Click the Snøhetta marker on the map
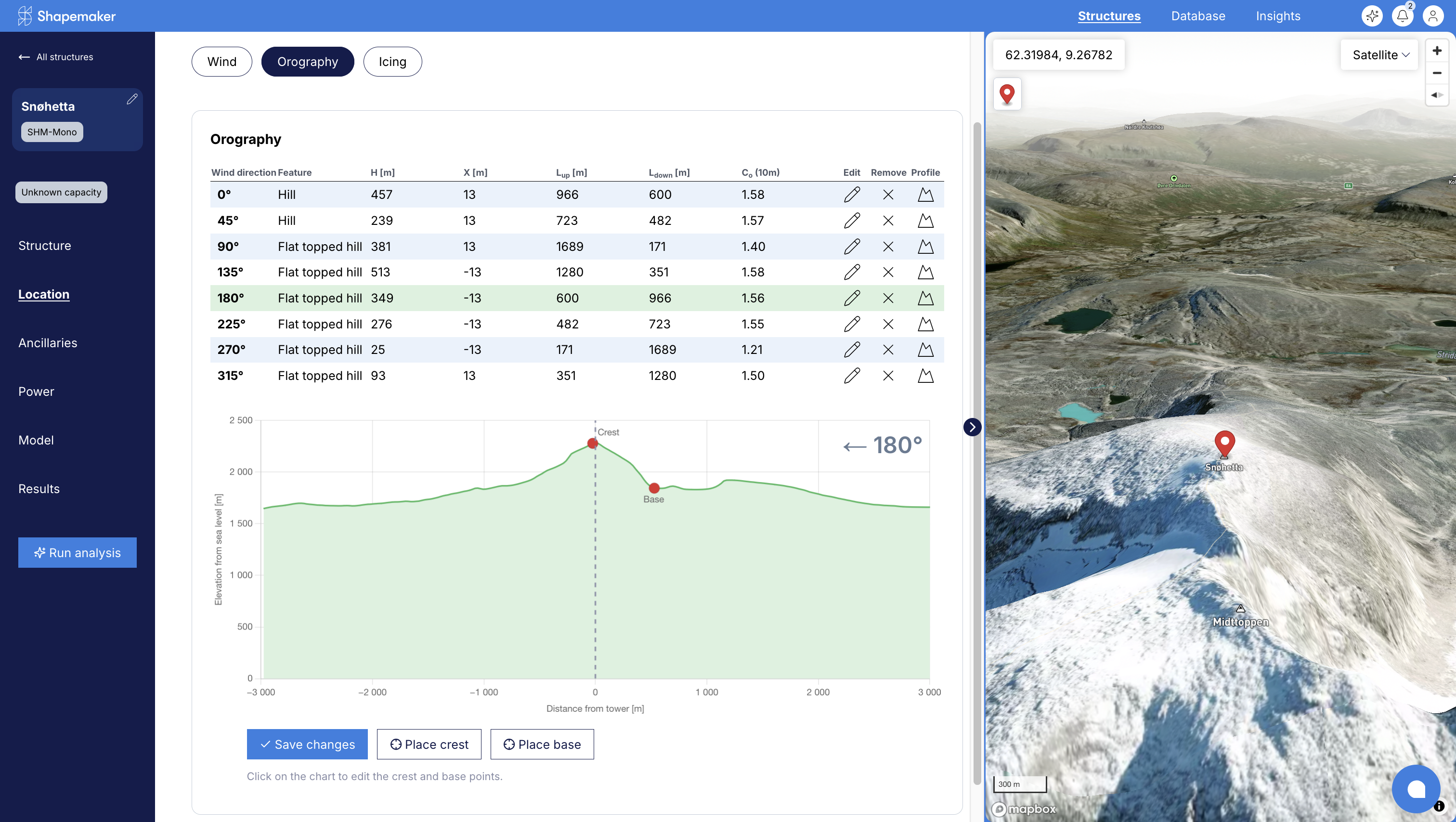Image resolution: width=1456 pixels, height=822 pixels. pos(1224,444)
